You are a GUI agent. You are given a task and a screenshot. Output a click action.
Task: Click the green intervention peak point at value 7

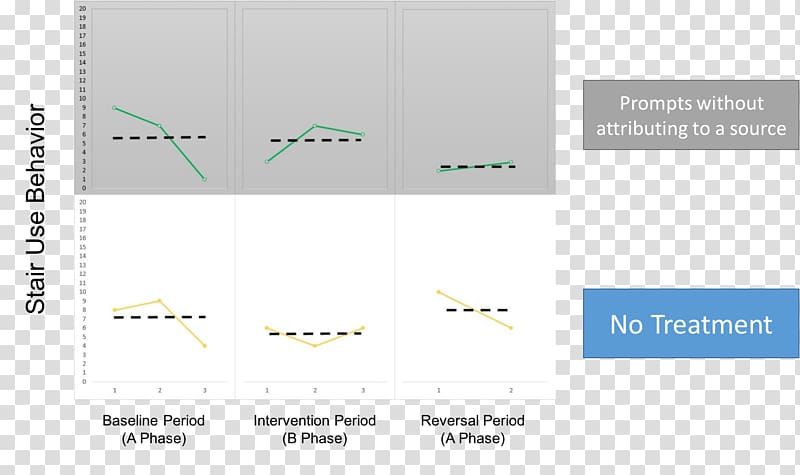coord(315,126)
